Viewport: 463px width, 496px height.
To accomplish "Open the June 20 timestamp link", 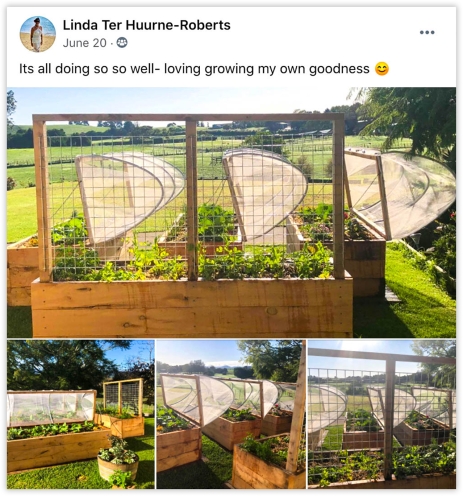I will [85, 43].
